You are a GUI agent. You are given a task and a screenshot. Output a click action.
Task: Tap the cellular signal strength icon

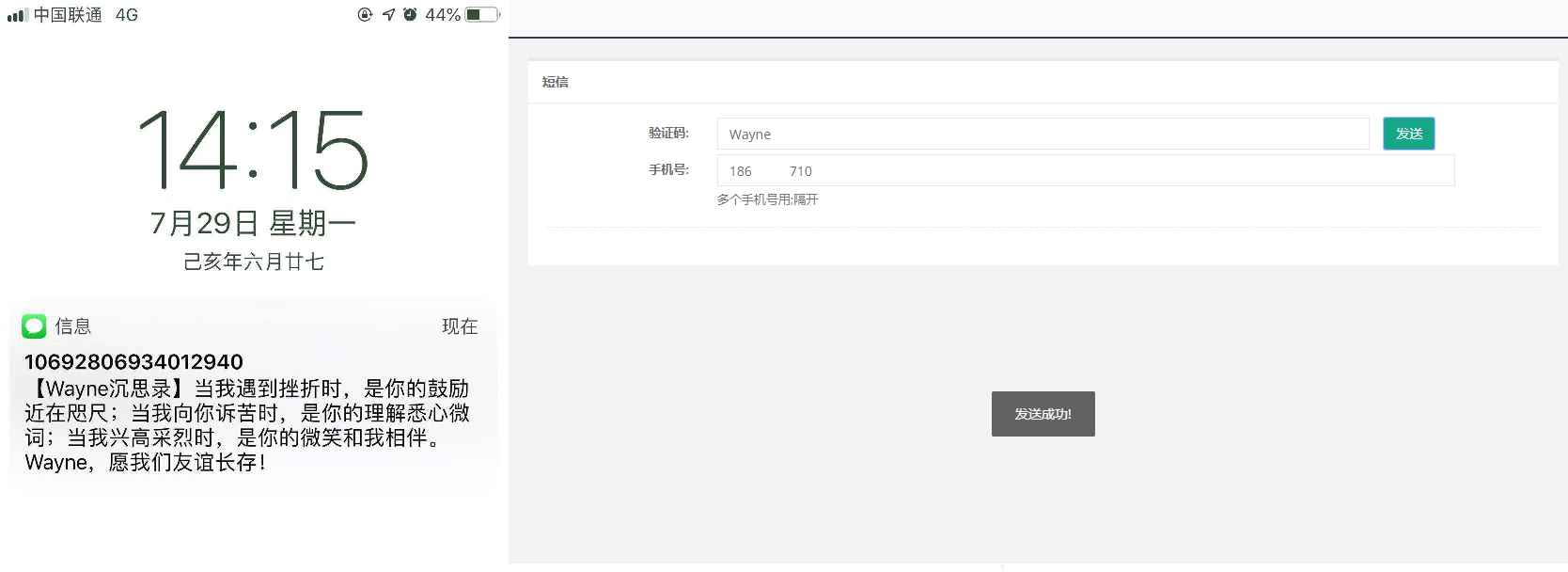pos(17,15)
